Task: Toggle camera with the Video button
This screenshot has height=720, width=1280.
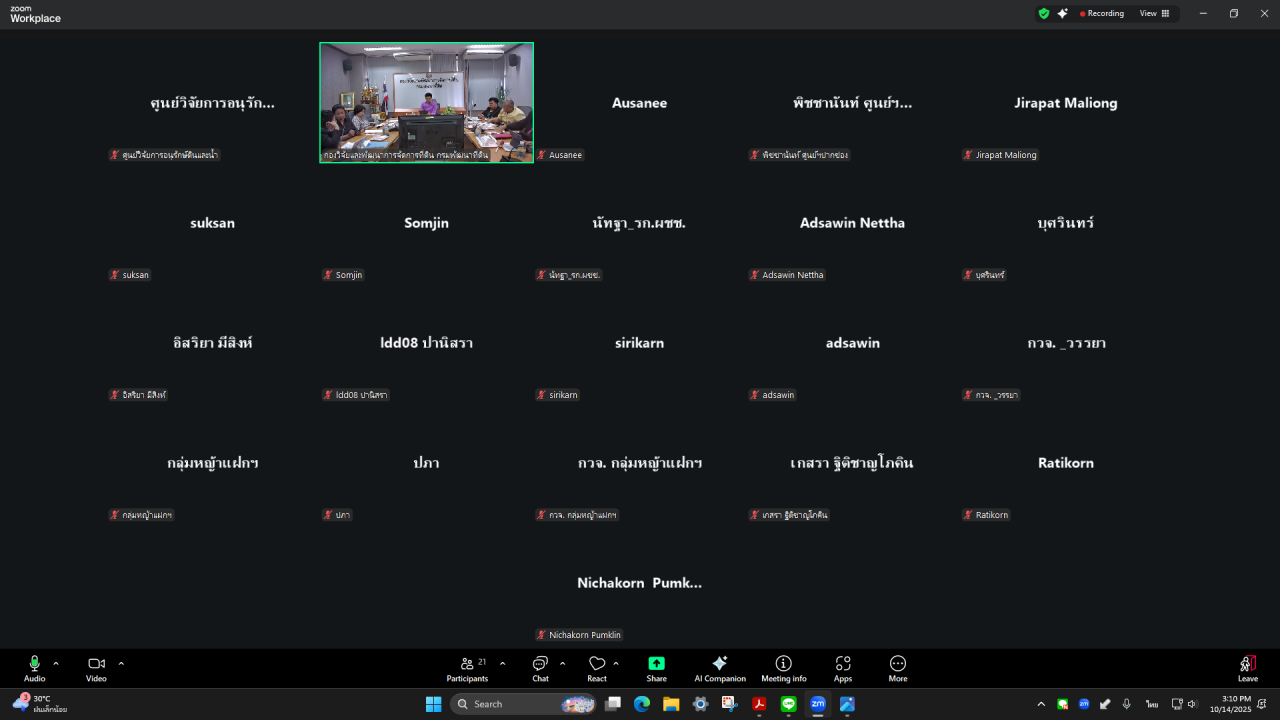Action: [x=96, y=668]
